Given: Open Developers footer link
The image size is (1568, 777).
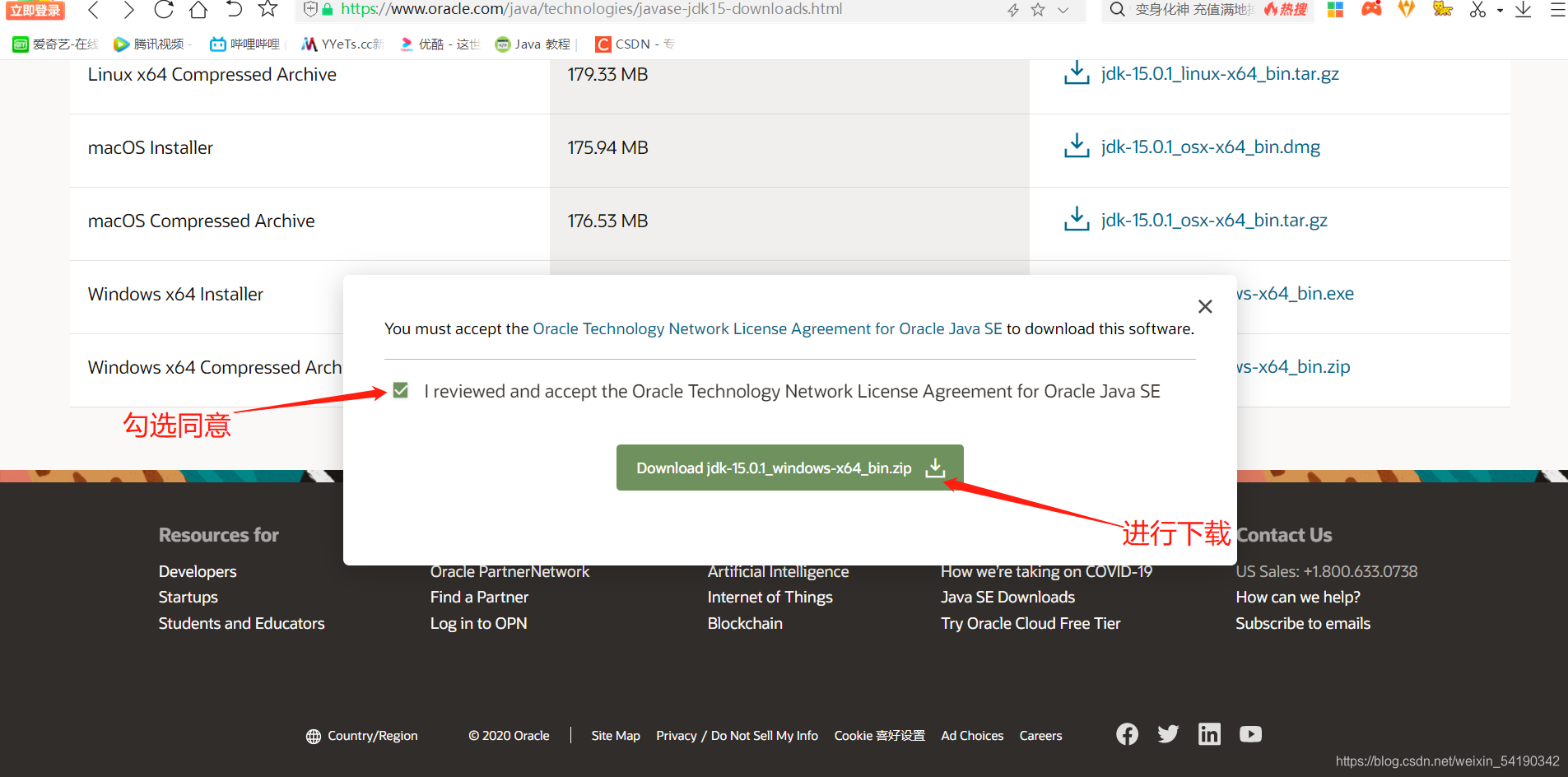Looking at the screenshot, I should [198, 571].
